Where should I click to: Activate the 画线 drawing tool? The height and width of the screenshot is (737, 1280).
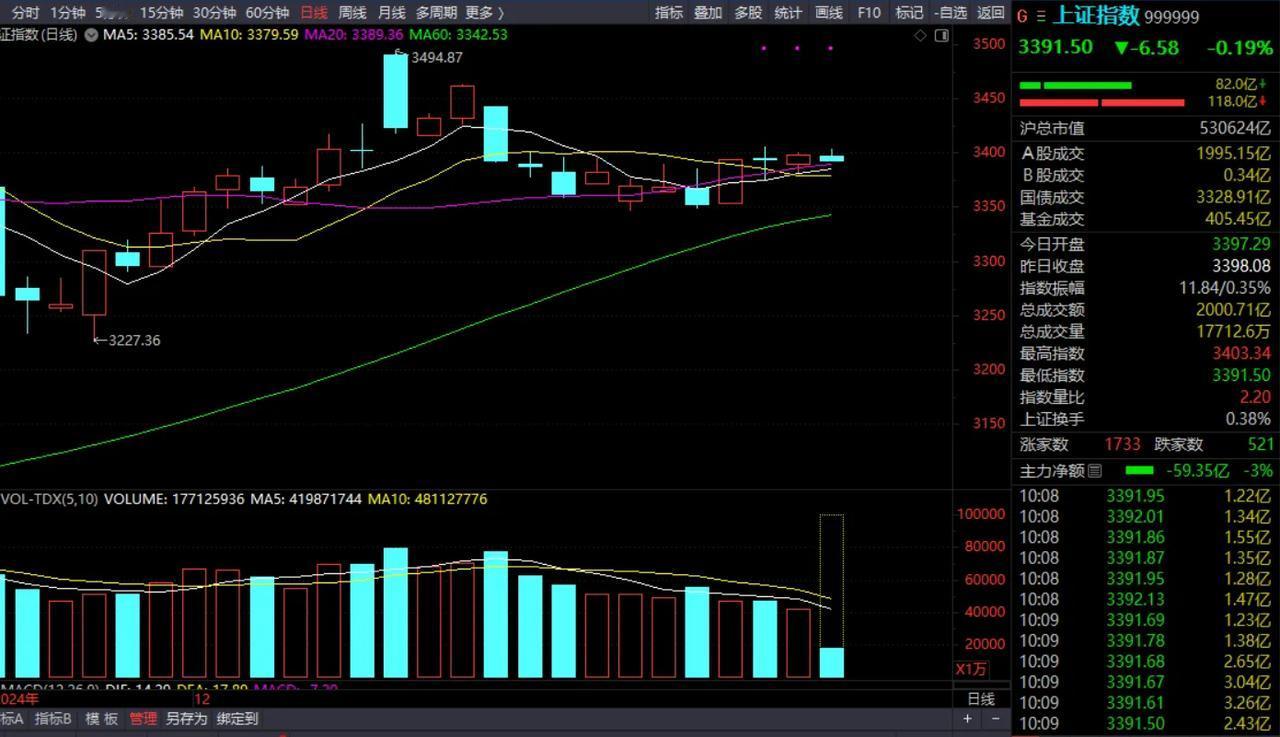pos(829,13)
